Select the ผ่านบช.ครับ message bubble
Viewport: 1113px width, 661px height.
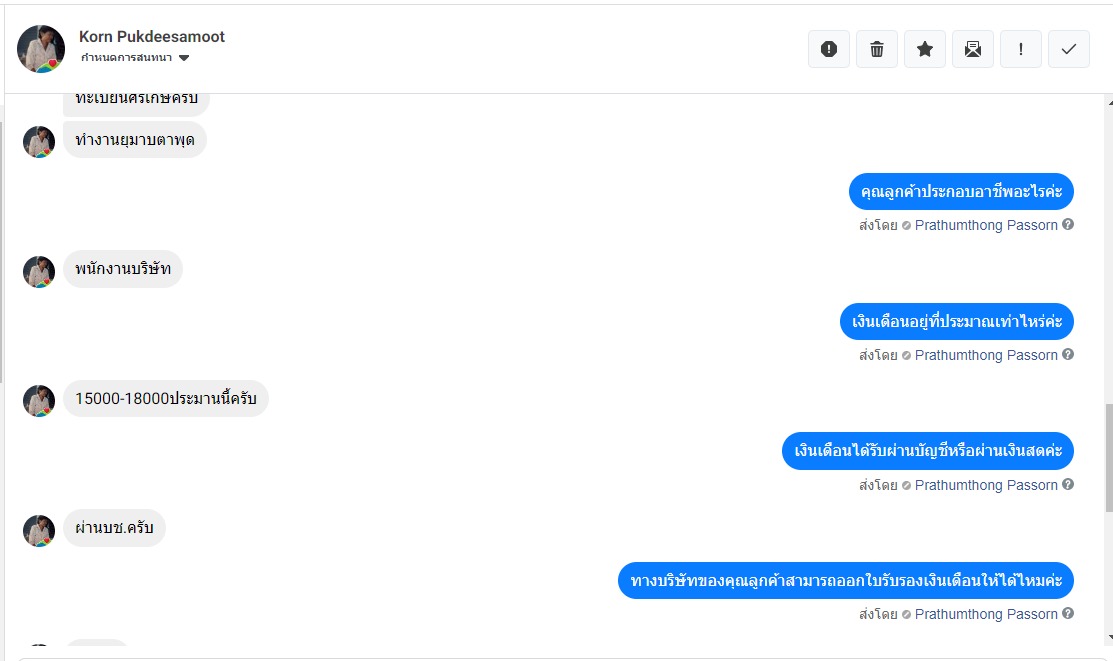[x=114, y=528]
